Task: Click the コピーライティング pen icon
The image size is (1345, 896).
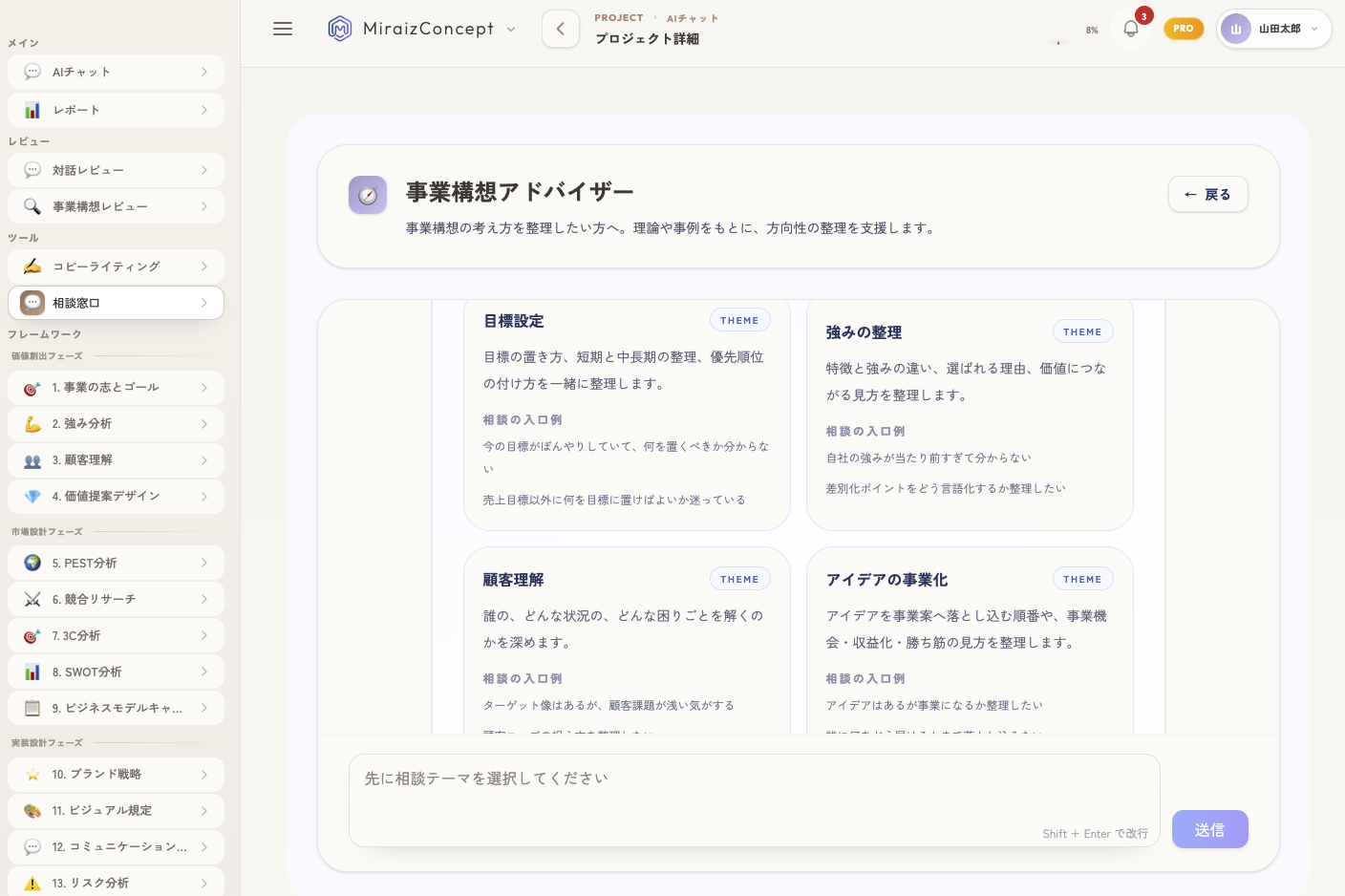Action: 32,267
